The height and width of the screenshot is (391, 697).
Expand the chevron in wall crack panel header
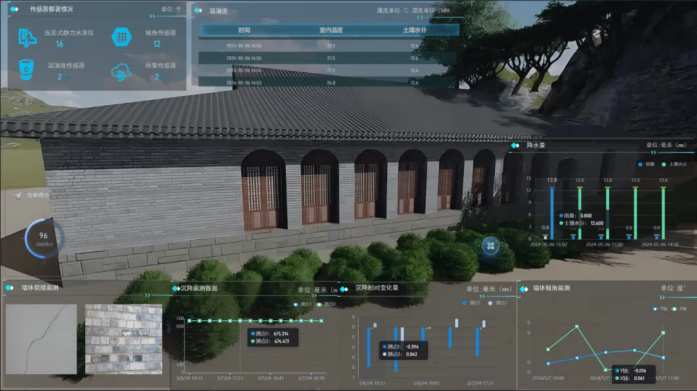tap(147, 295)
